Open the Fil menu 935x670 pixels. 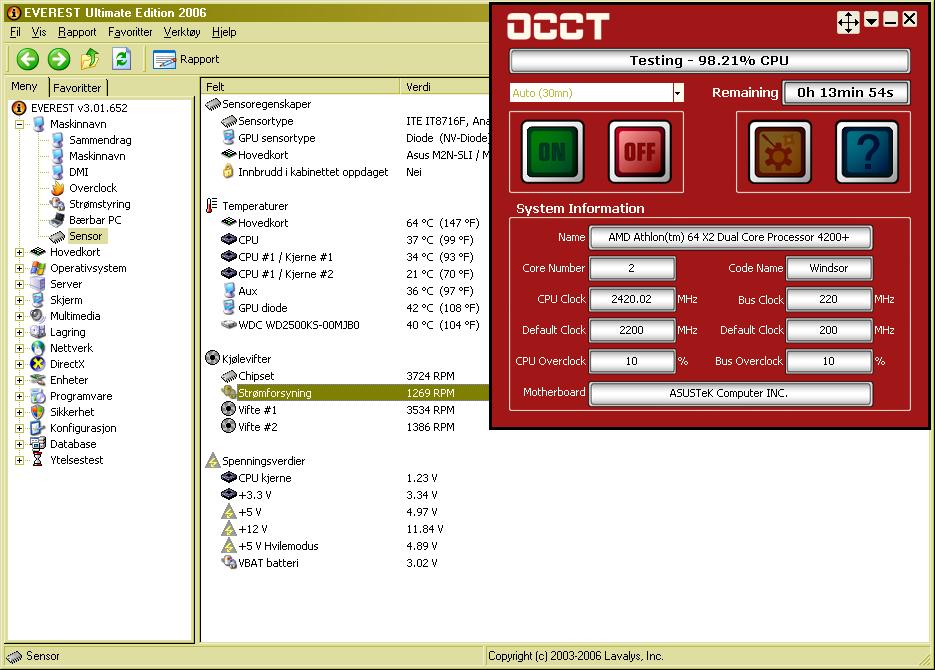click(16, 32)
